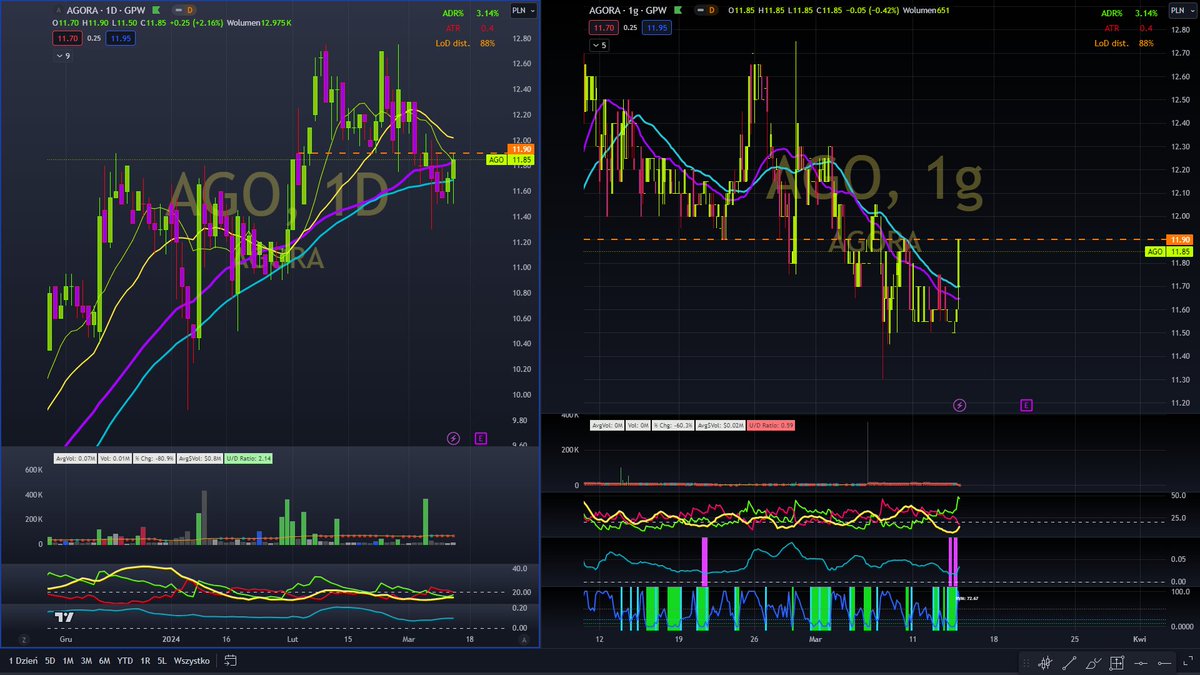Select the YTD time range
Viewport: 1200px width, 675px height.
[125, 661]
